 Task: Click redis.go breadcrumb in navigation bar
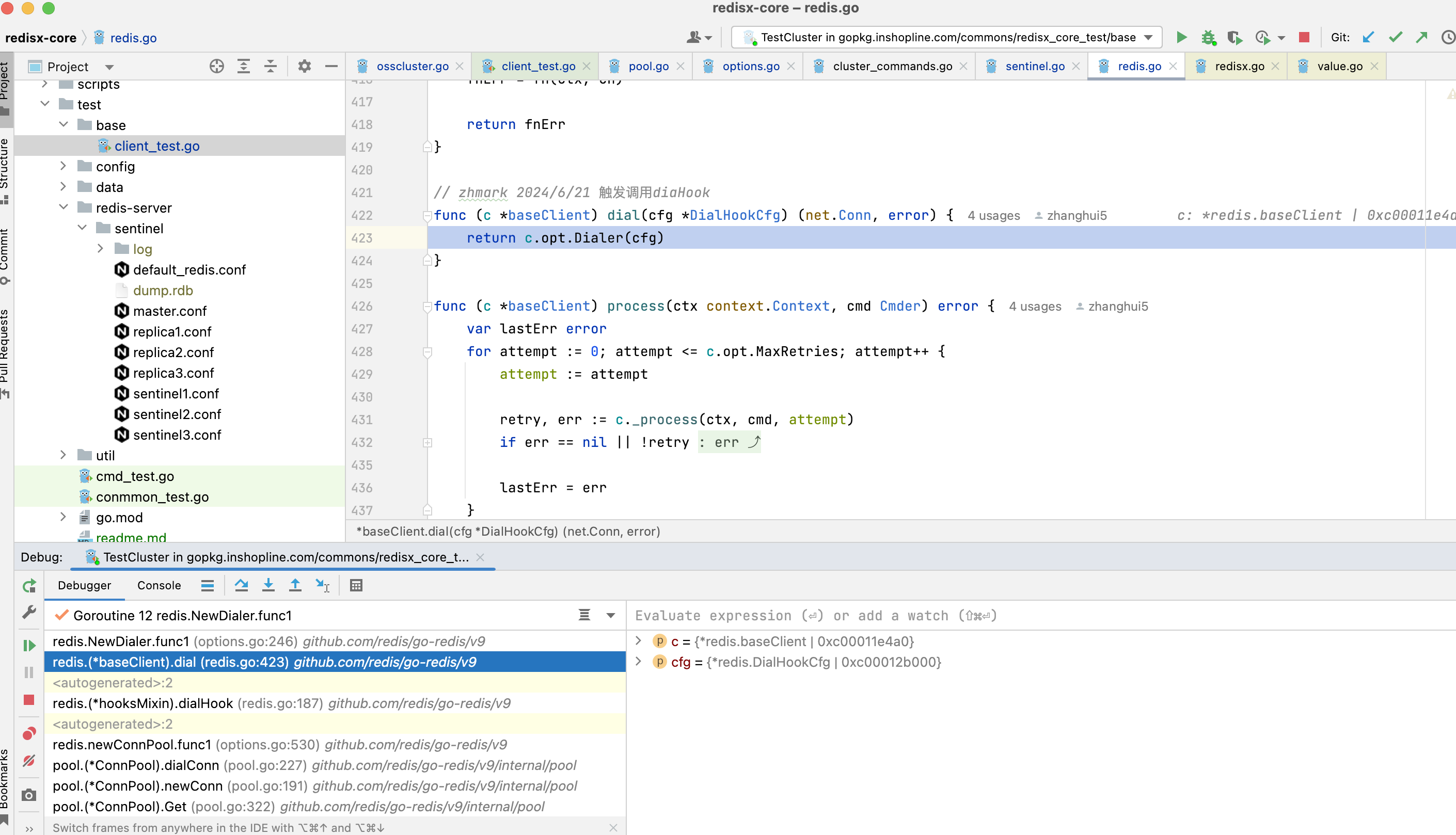pos(133,38)
